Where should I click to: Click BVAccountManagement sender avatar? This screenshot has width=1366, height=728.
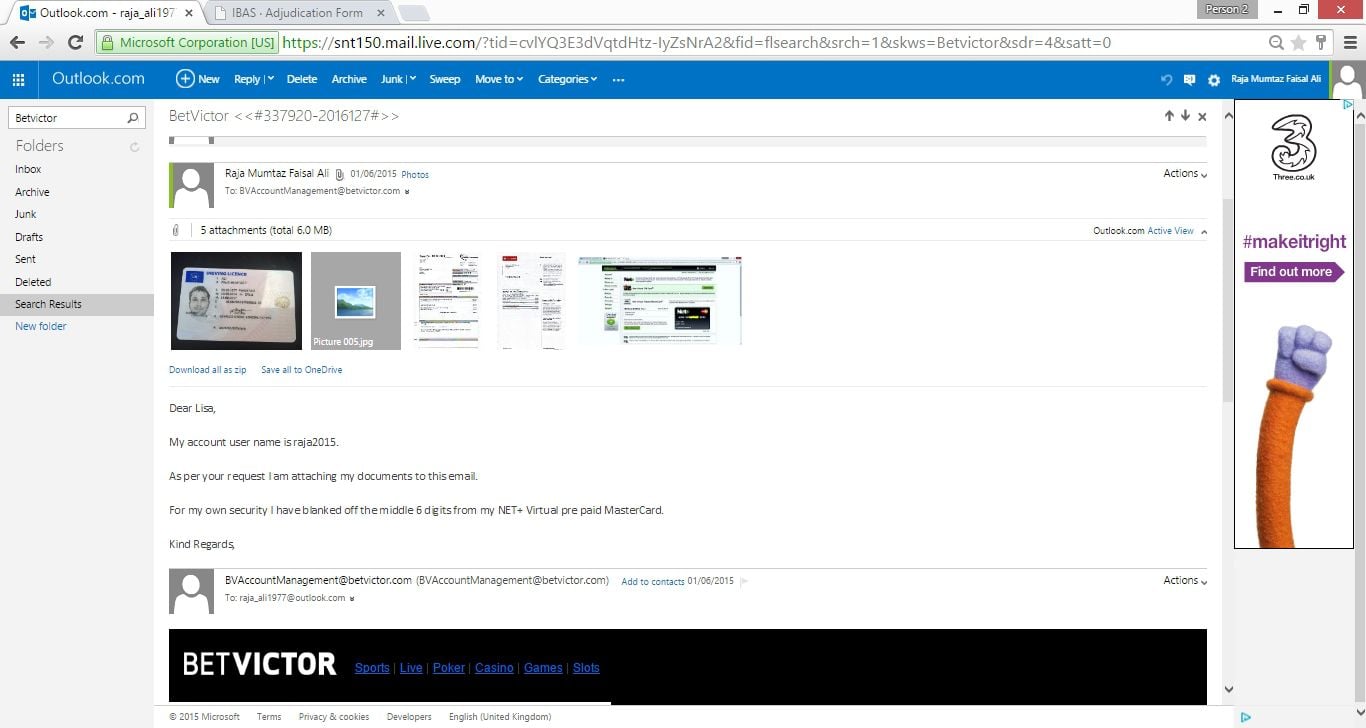pyautogui.click(x=192, y=592)
